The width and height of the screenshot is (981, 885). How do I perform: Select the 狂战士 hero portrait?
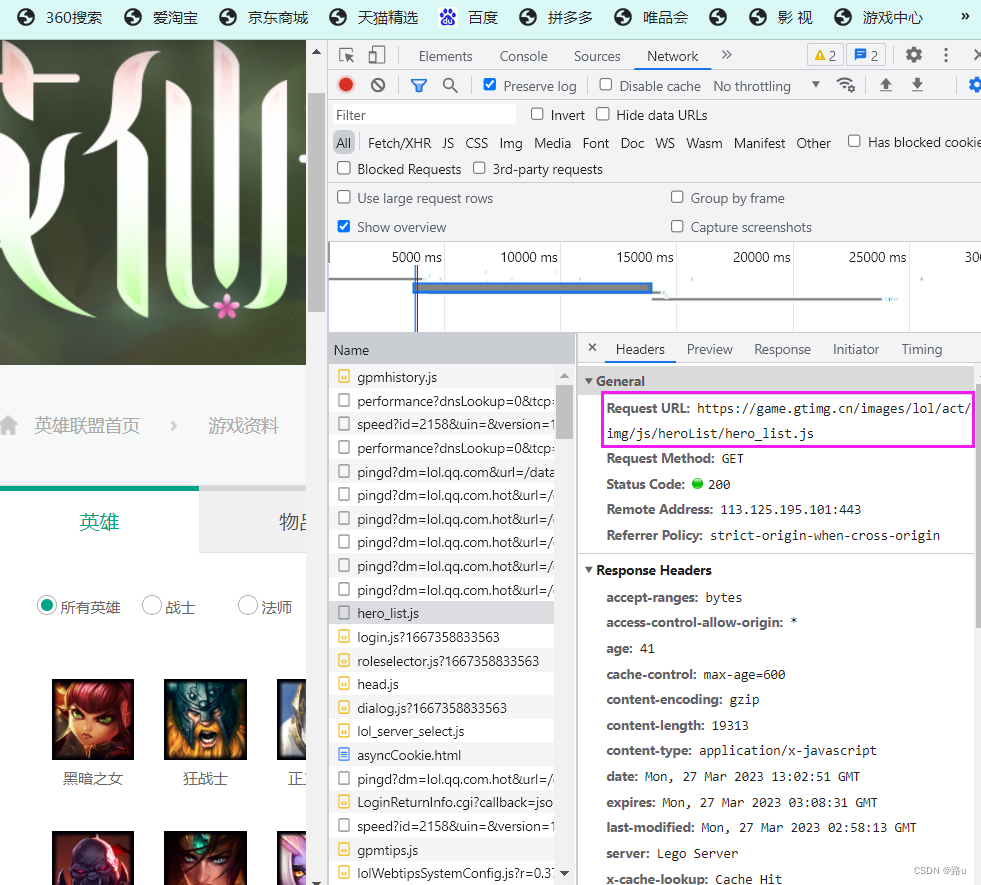tap(205, 719)
